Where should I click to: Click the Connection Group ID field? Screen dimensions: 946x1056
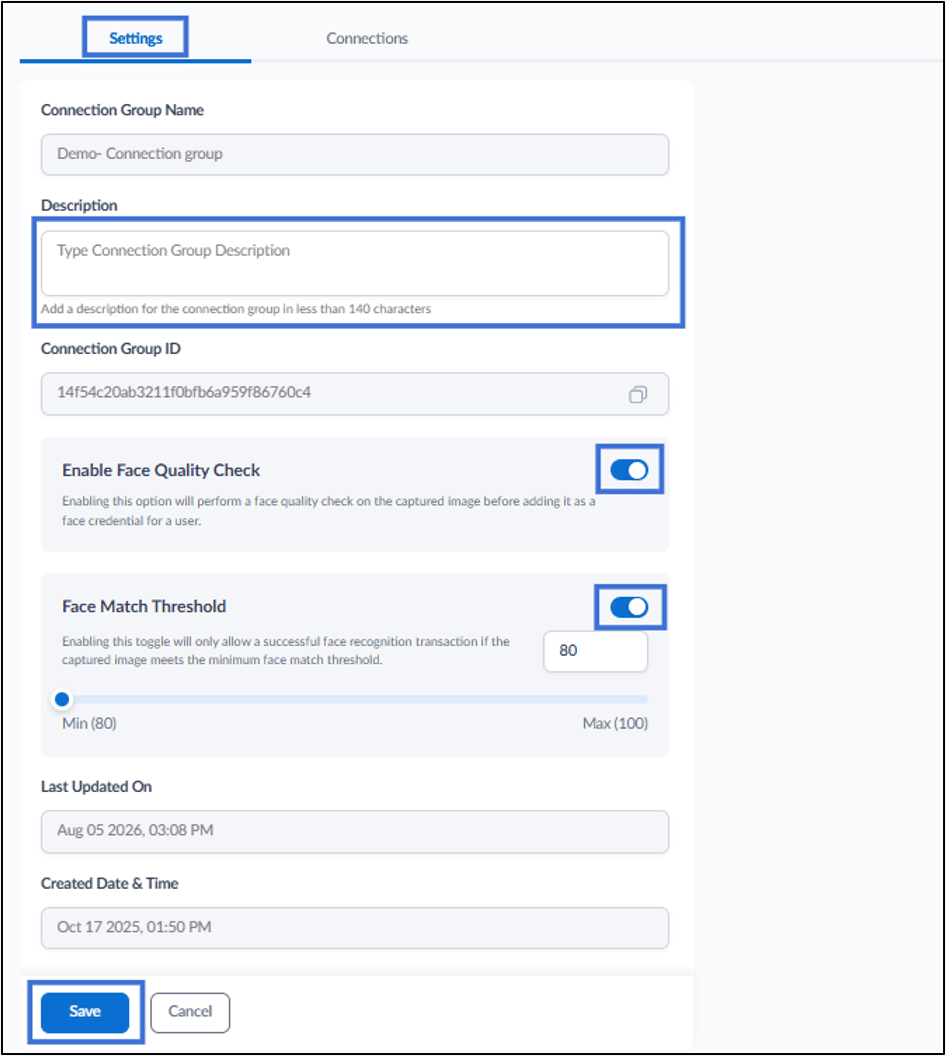pos(355,393)
